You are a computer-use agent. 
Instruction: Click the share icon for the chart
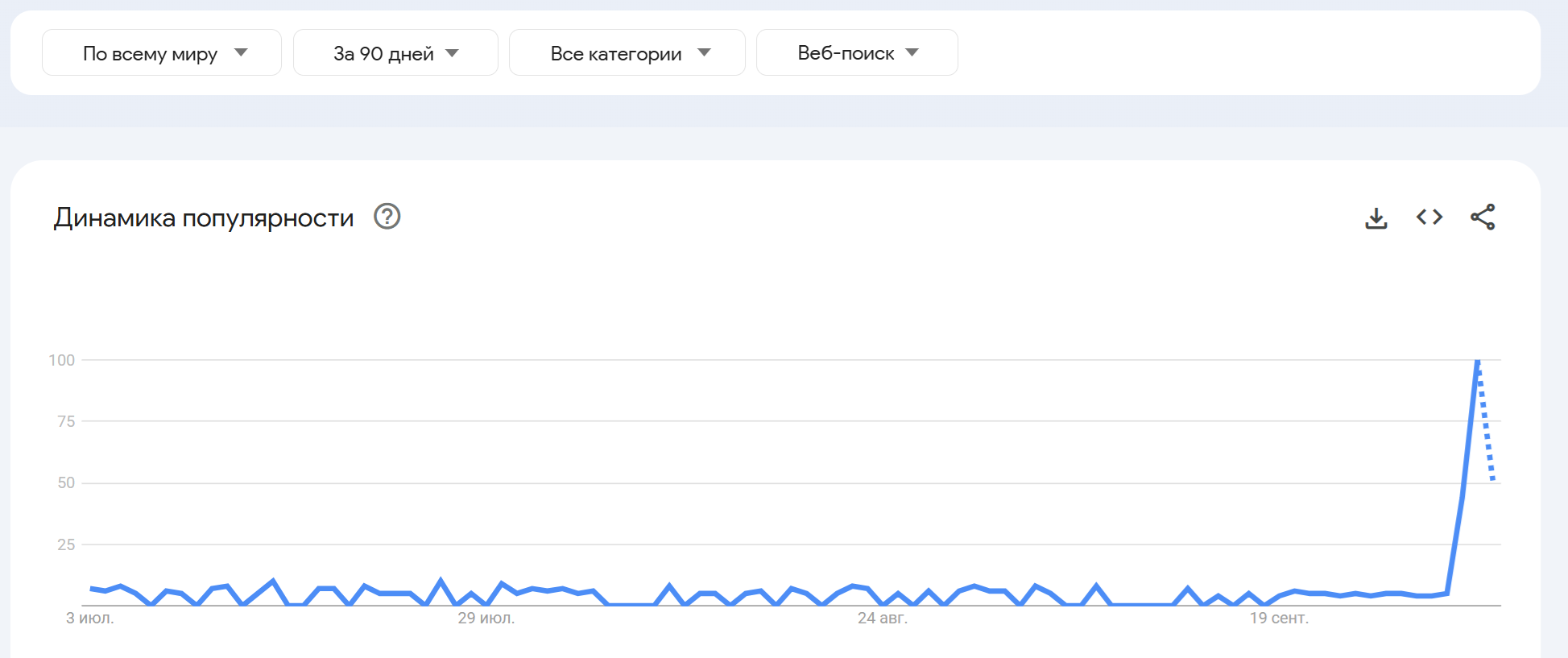[x=1483, y=217]
